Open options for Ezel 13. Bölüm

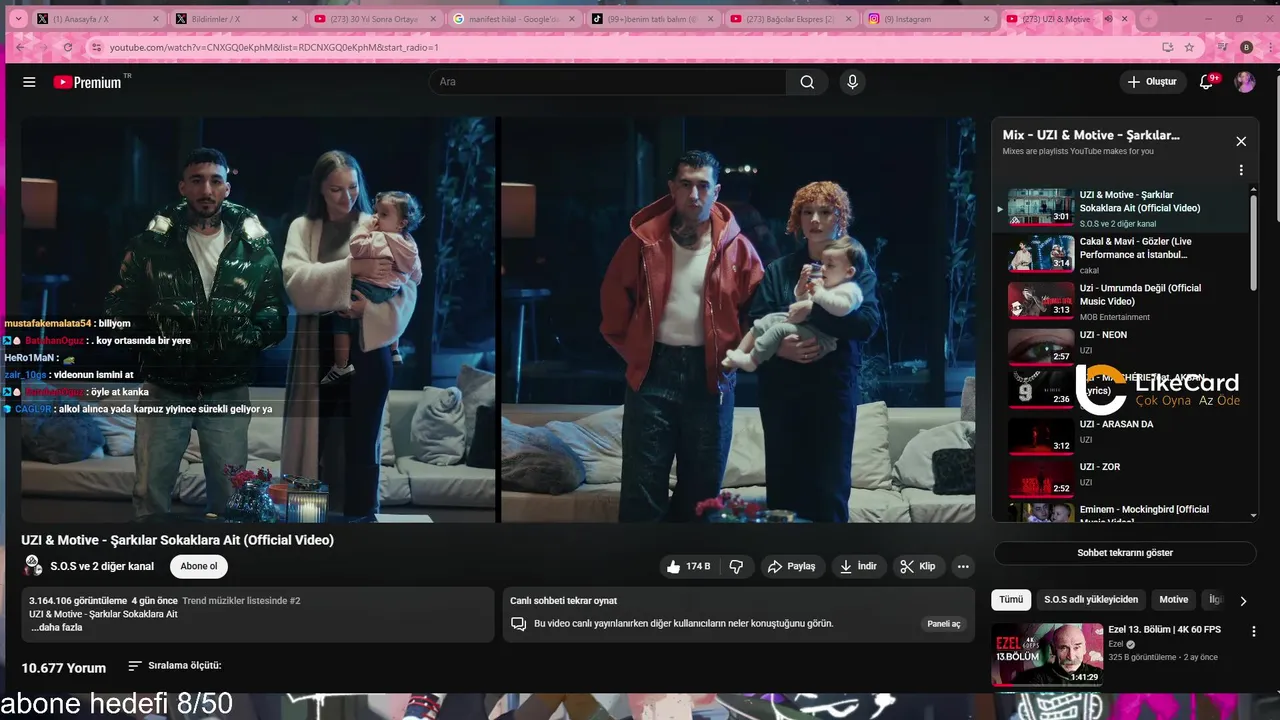click(x=1254, y=632)
